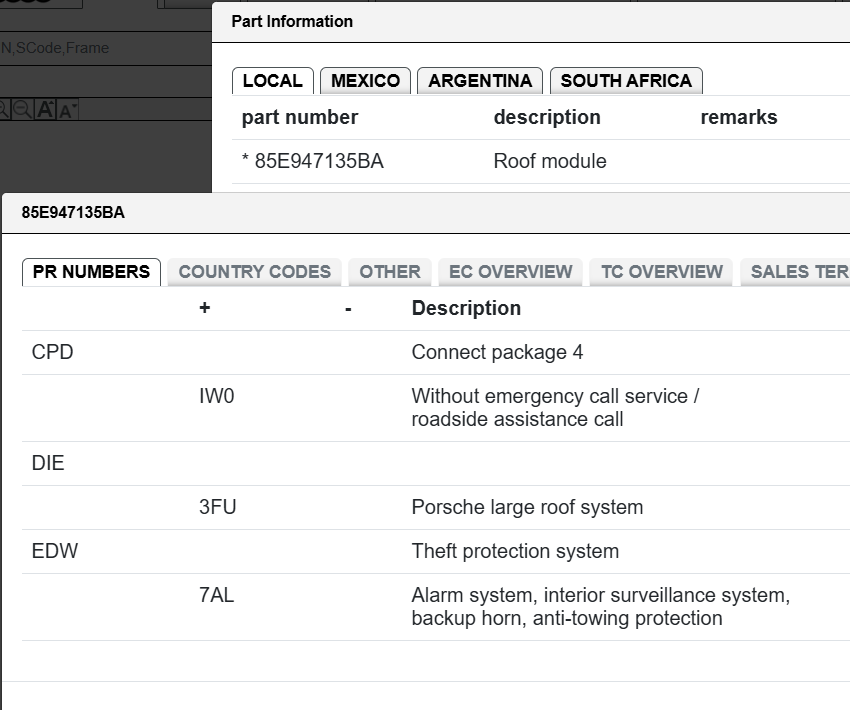Select PR code IW0
This screenshot has height=710, width=850.
(217, 396)
